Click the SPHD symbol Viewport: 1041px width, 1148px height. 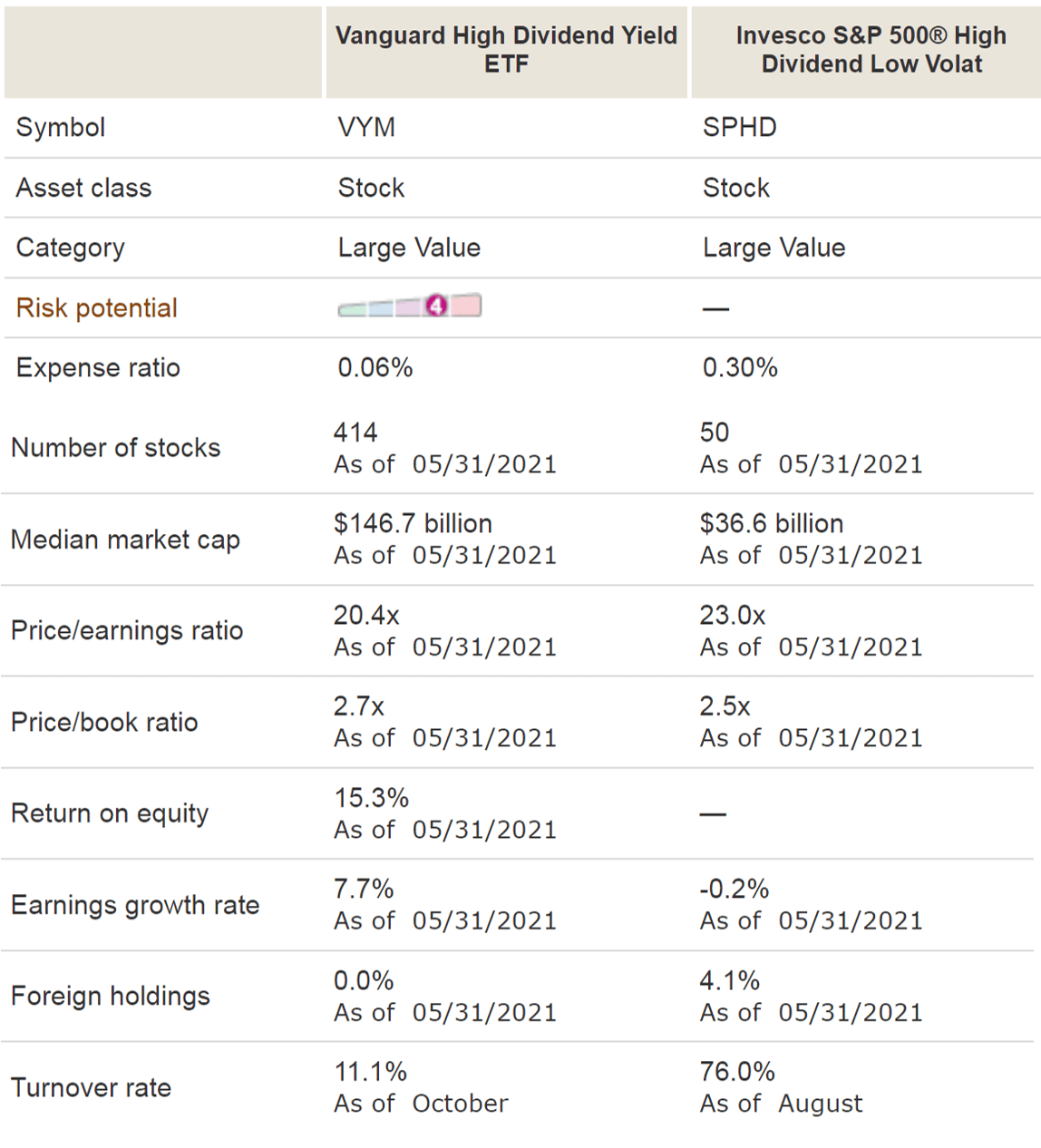pyautogui.click(x=740, y=127)
